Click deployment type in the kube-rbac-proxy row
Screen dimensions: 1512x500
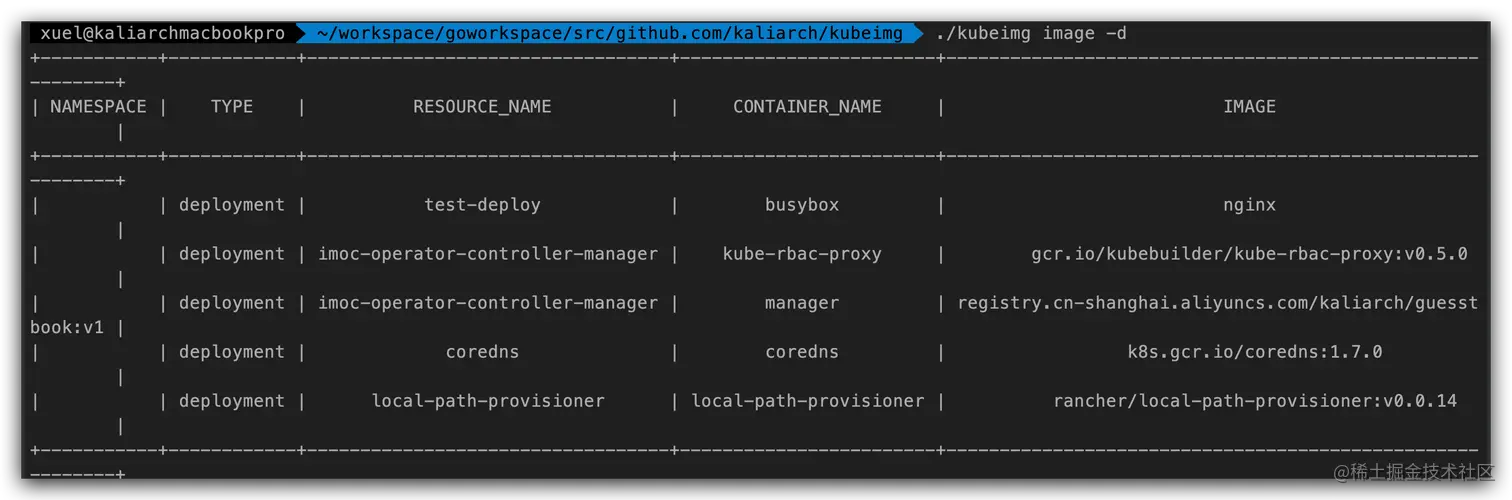[232, 254]
